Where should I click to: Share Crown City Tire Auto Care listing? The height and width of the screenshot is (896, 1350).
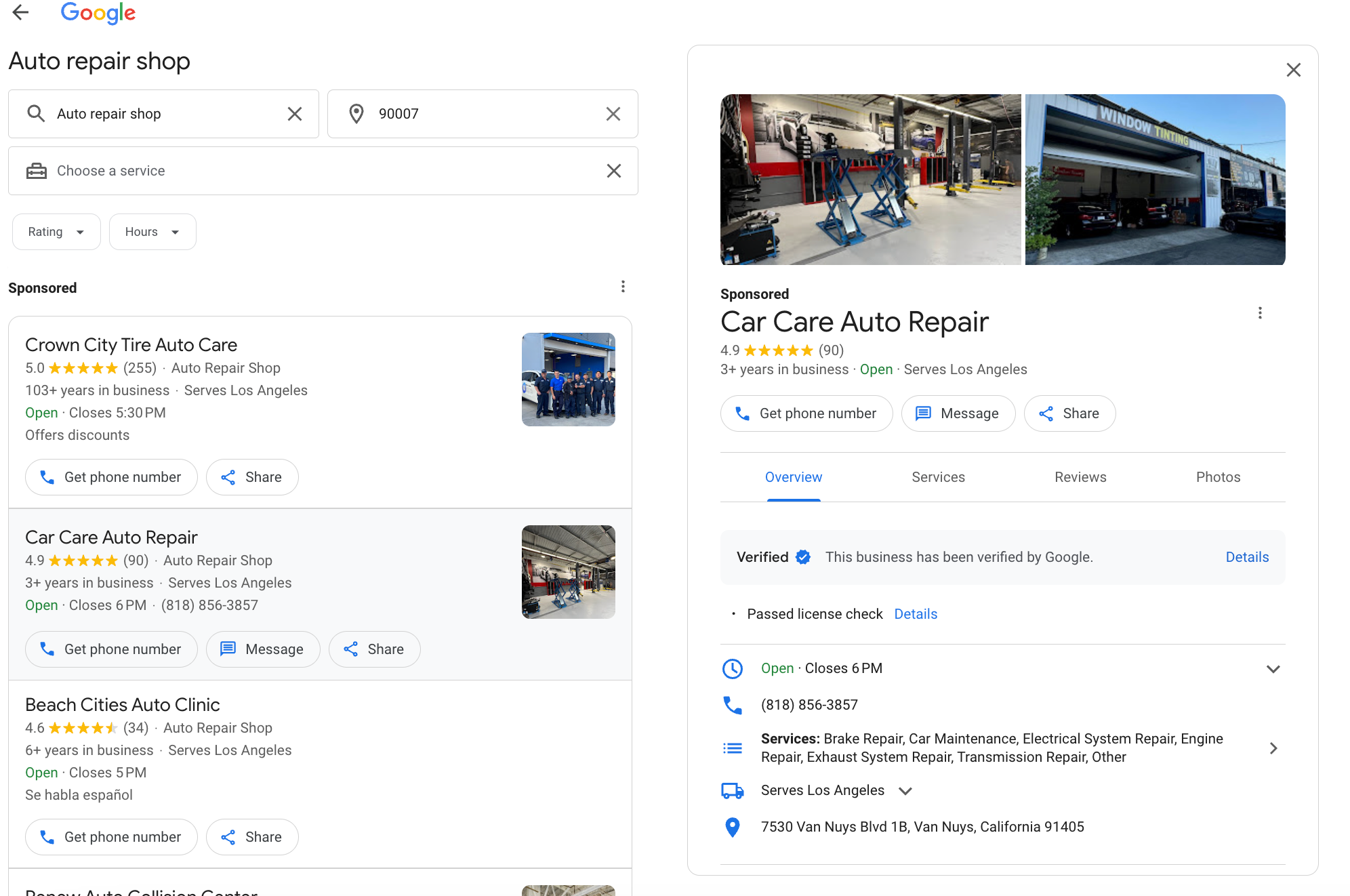tap(252, 477)
